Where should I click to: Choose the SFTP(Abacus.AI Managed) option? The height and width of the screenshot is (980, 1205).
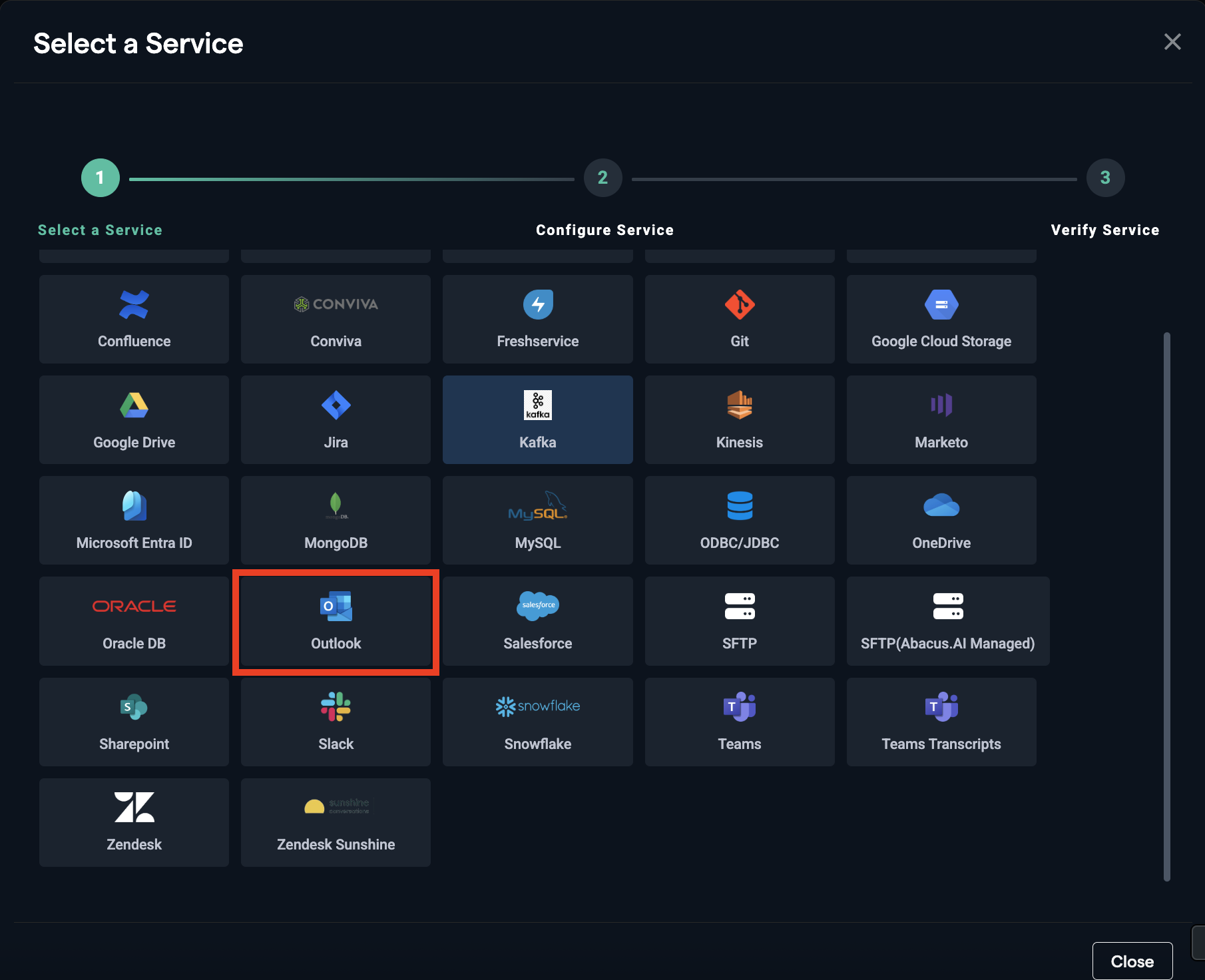(x=947, y=621)
